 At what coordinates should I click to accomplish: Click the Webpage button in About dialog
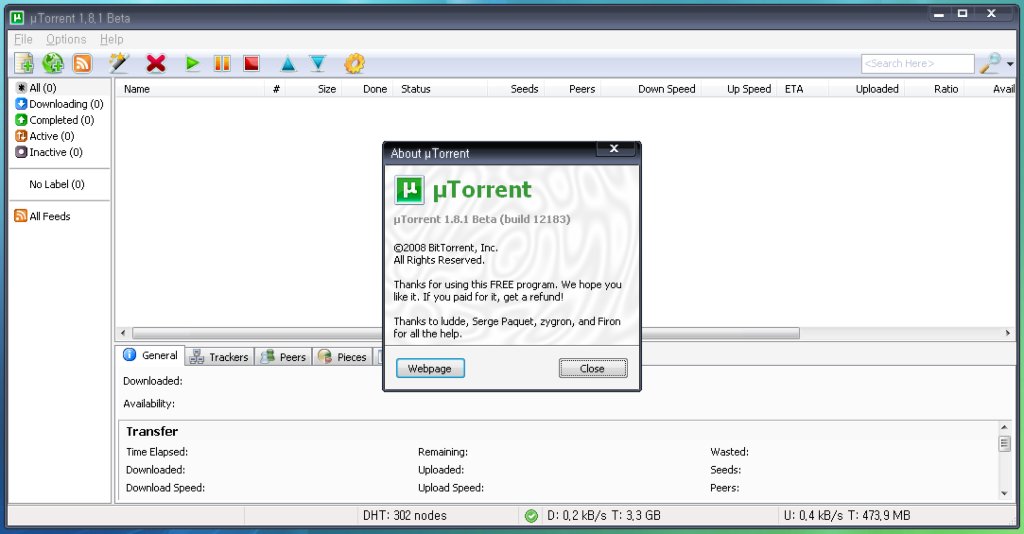point(430,368)
